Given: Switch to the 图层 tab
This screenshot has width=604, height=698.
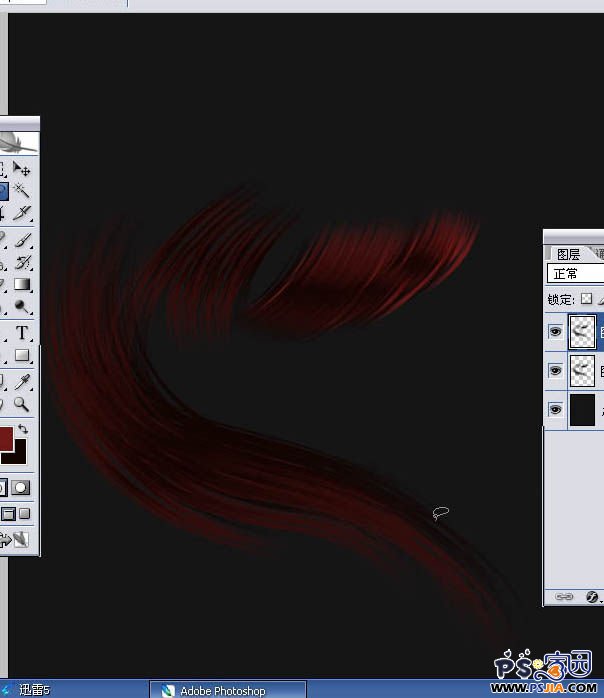Looking at the screenshot, I should 568,254.
